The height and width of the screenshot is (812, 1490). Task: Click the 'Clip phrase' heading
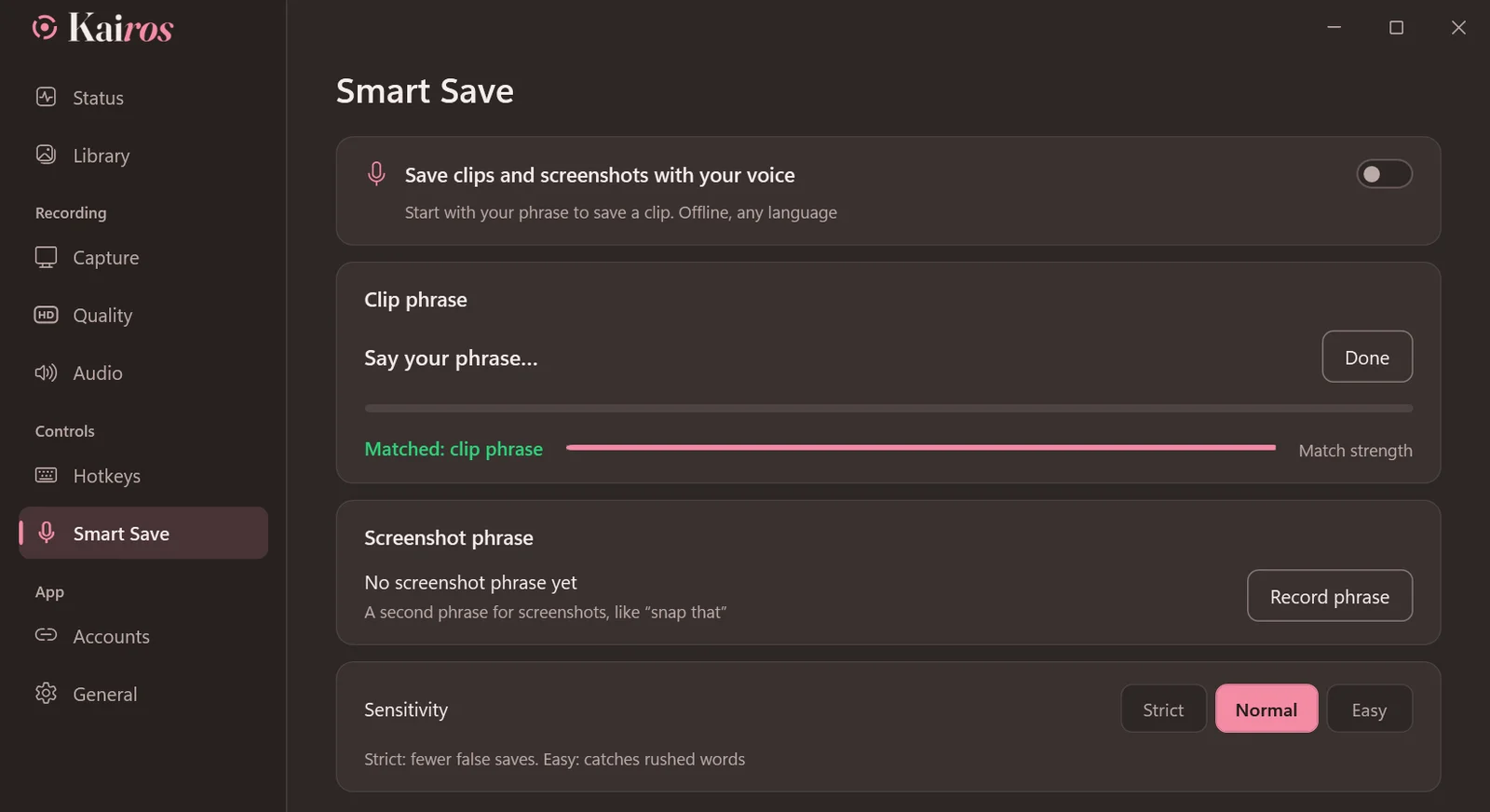415,300
